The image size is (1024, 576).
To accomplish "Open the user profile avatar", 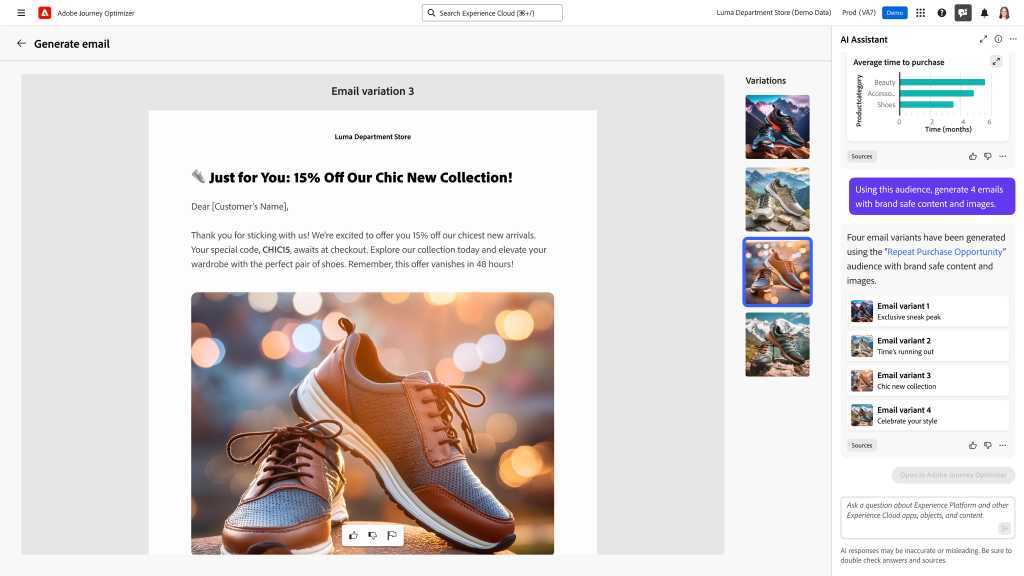I will click(1004, 12).
